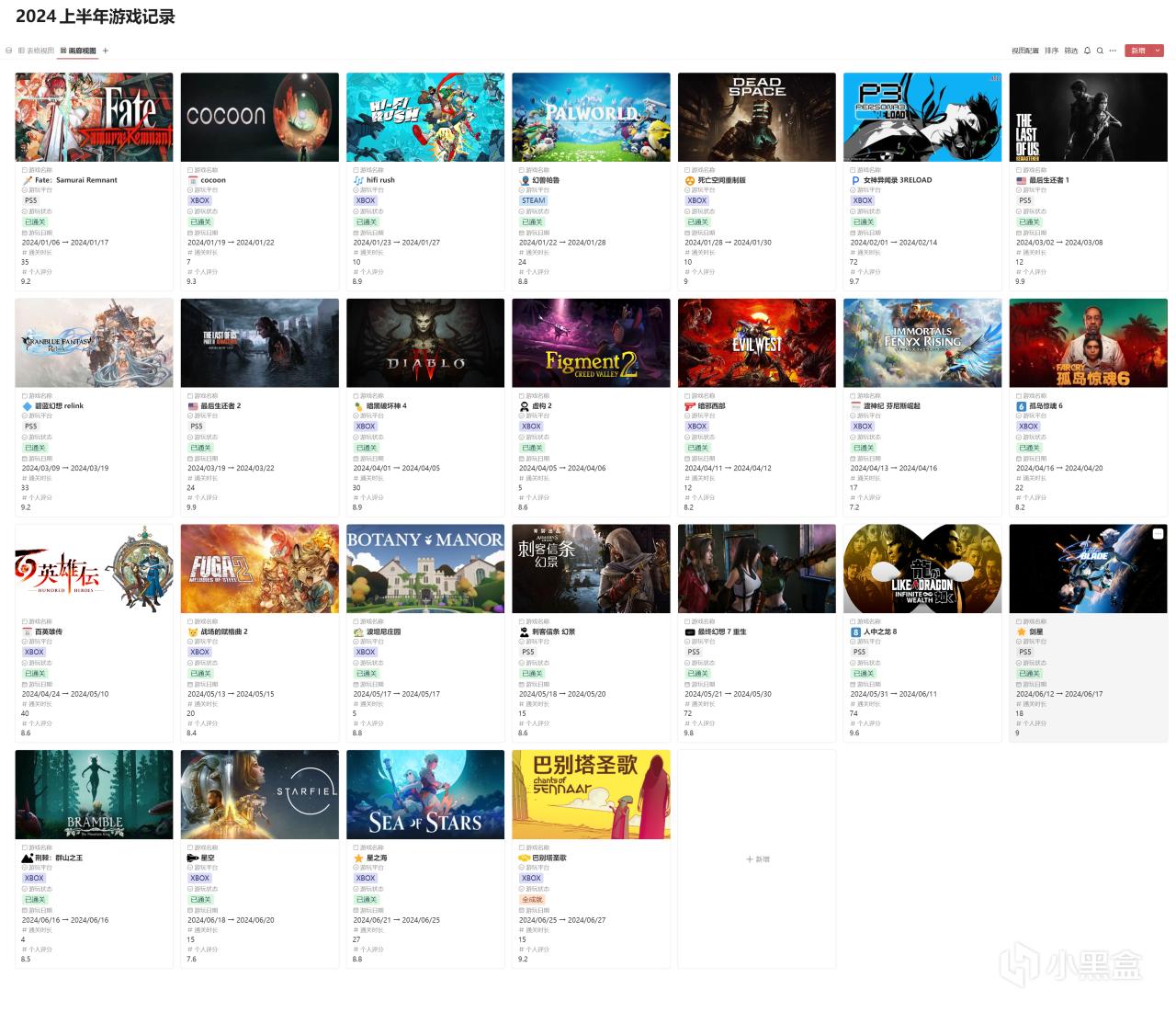Click the date range 2024/06/12 → 2024/06/17
This screenshot has width=1176, height=1012.
pyautogui.click(x=1059, y=694)
